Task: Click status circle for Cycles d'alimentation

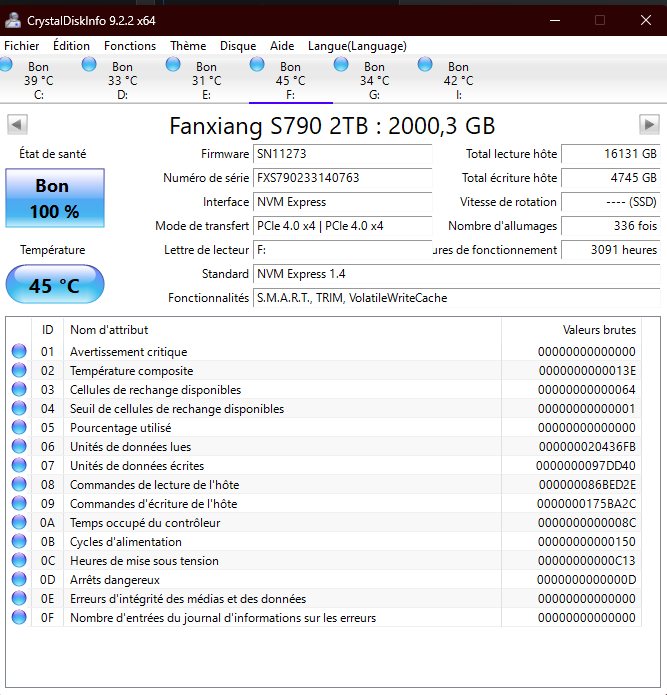Action: pyautogui.click(x=19, y=541)
